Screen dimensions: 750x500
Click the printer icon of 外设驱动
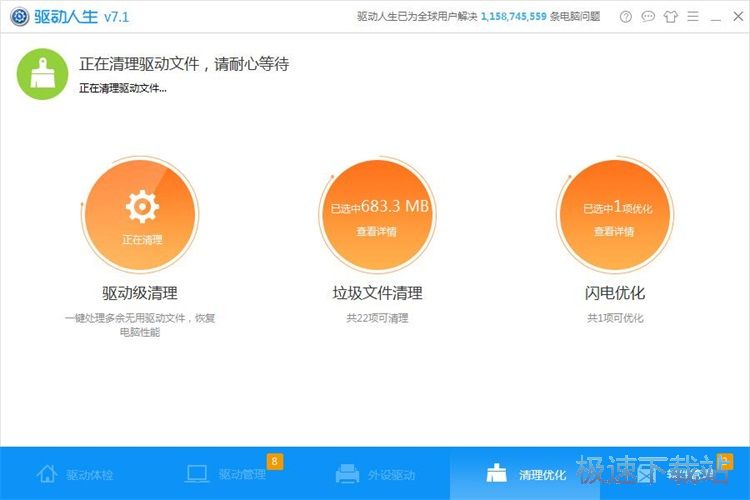point(347,474)
